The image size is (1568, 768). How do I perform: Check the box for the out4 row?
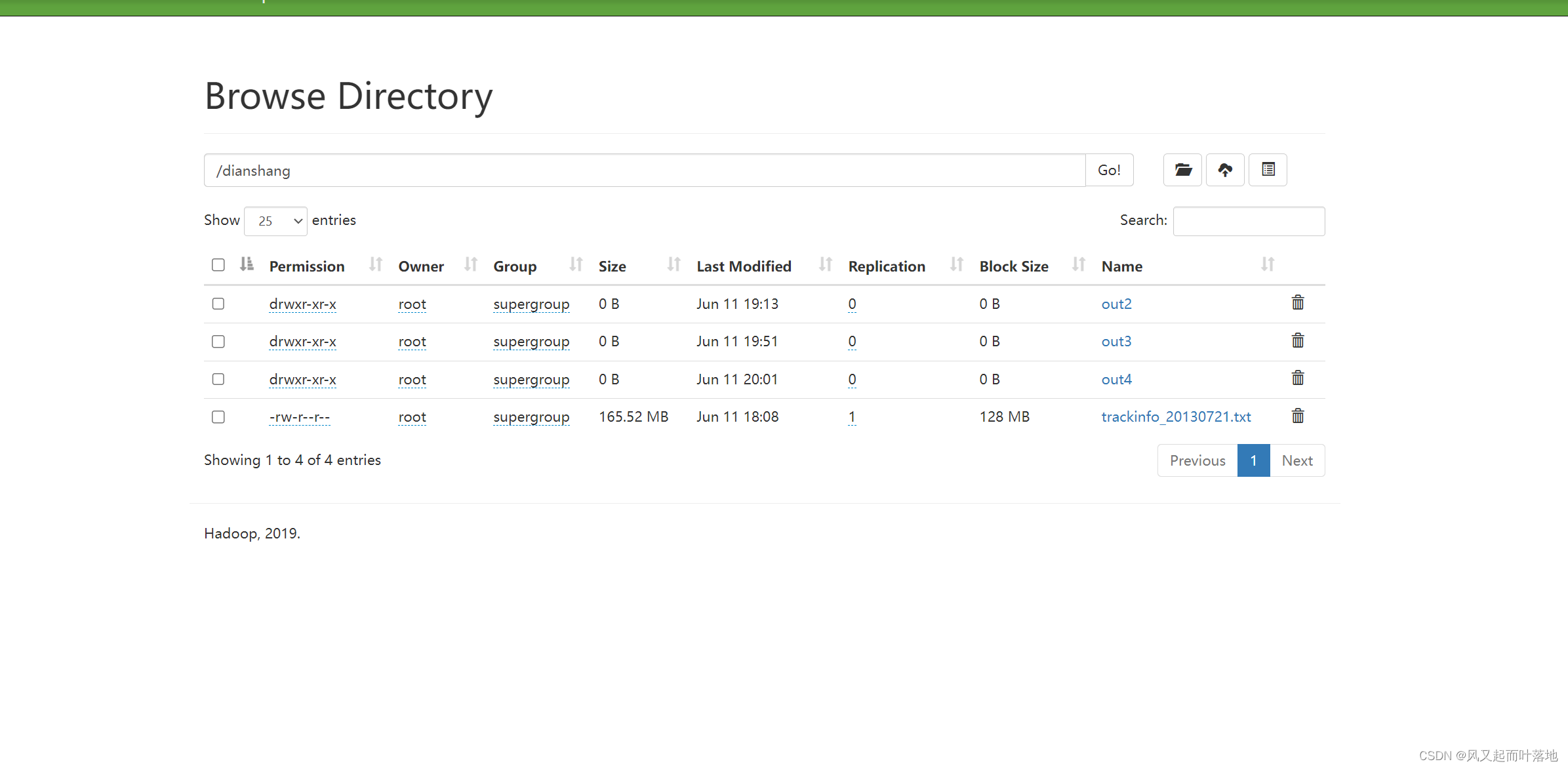point(218,379)
